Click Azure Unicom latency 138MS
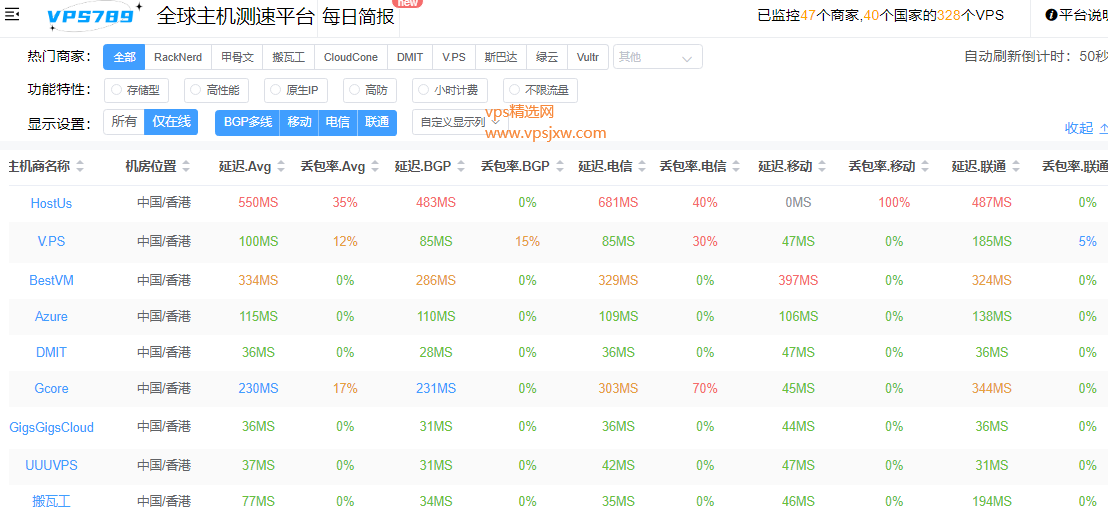 pyautogui.click(x=991, y=316)
